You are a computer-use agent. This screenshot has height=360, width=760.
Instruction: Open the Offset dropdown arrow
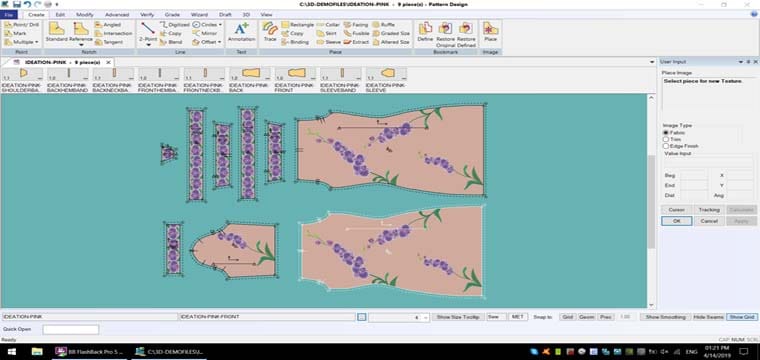point(219,42)
